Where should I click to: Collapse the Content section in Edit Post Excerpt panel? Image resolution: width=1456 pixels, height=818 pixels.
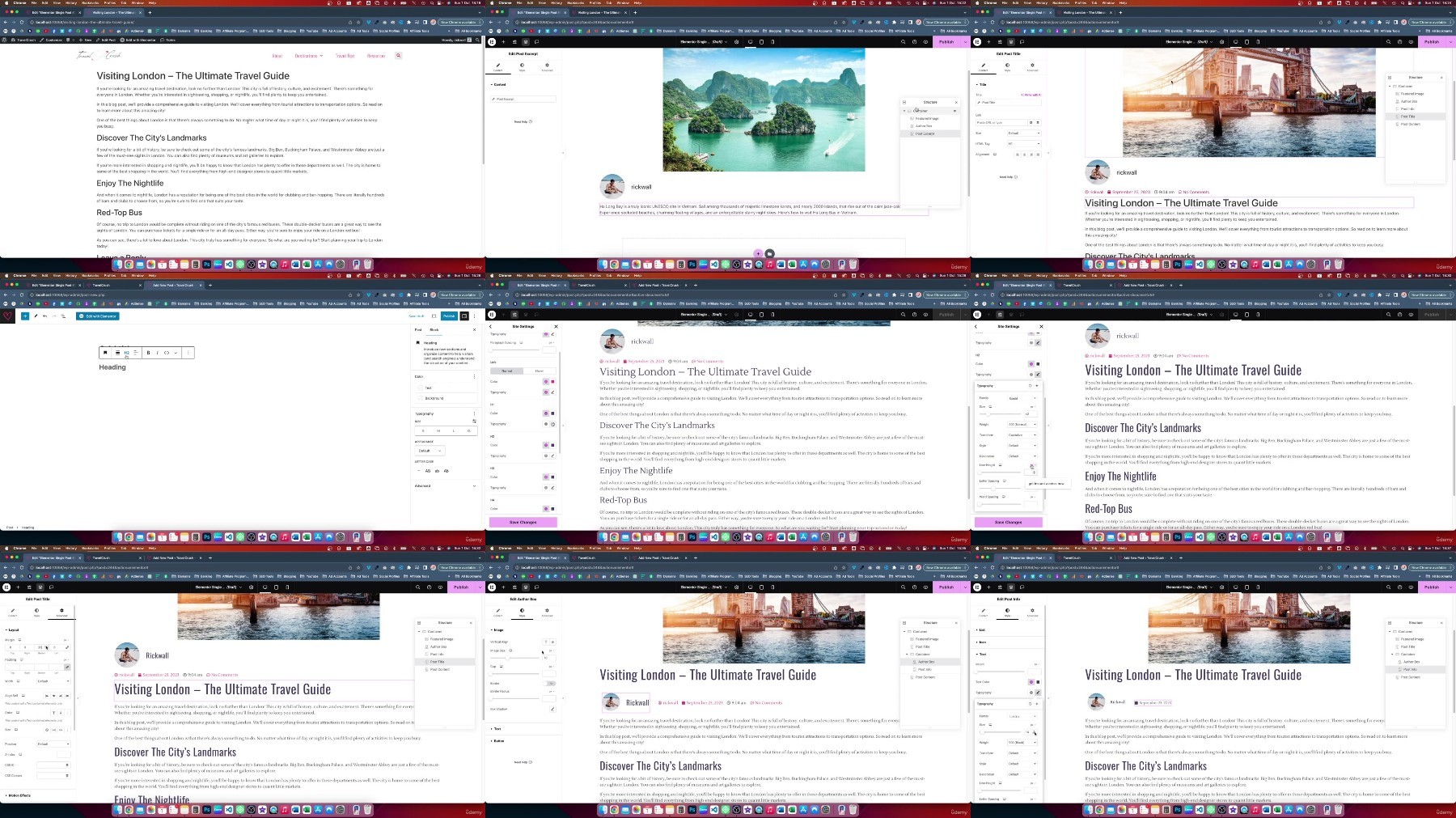[x=499, y=84]
